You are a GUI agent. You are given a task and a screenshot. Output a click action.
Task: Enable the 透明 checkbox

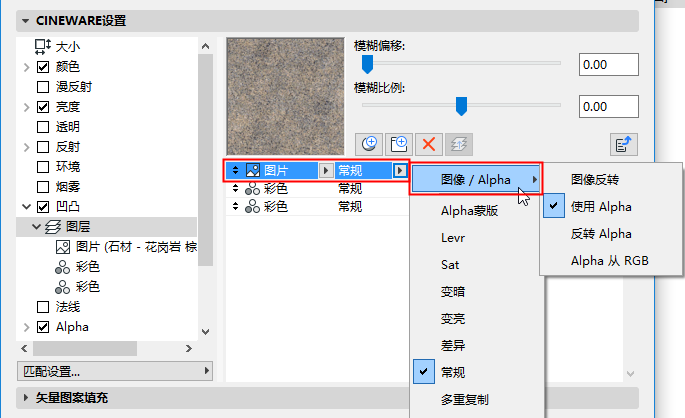tap(43, 127)
